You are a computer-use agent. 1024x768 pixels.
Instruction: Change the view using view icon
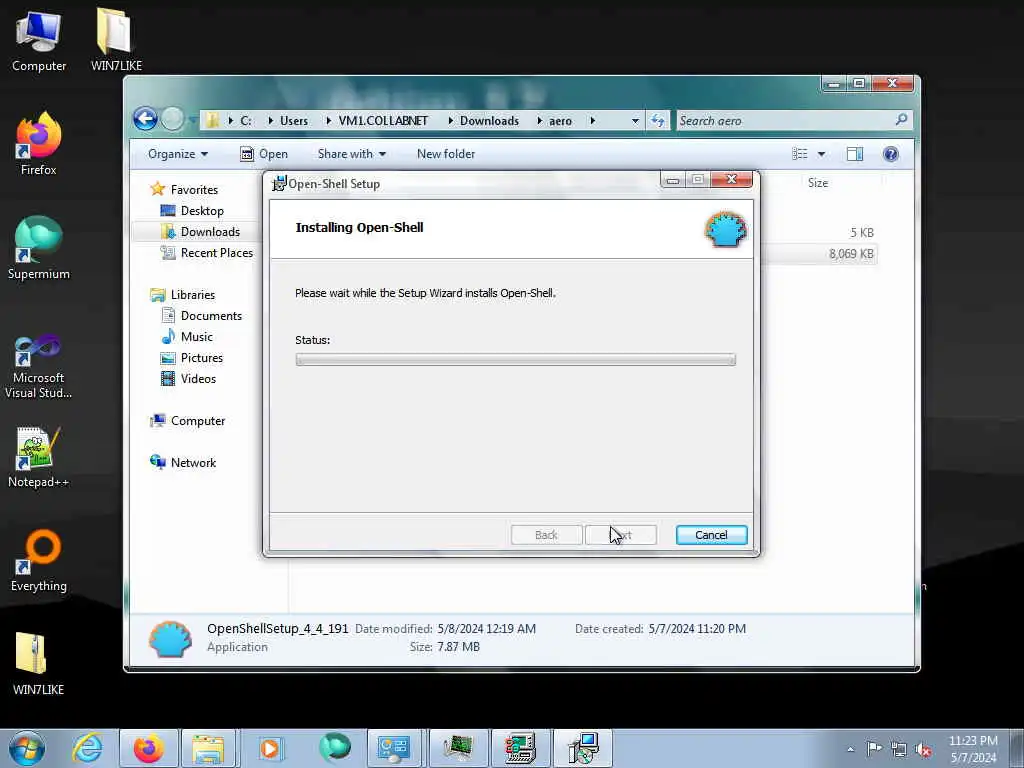coord(800,154)
